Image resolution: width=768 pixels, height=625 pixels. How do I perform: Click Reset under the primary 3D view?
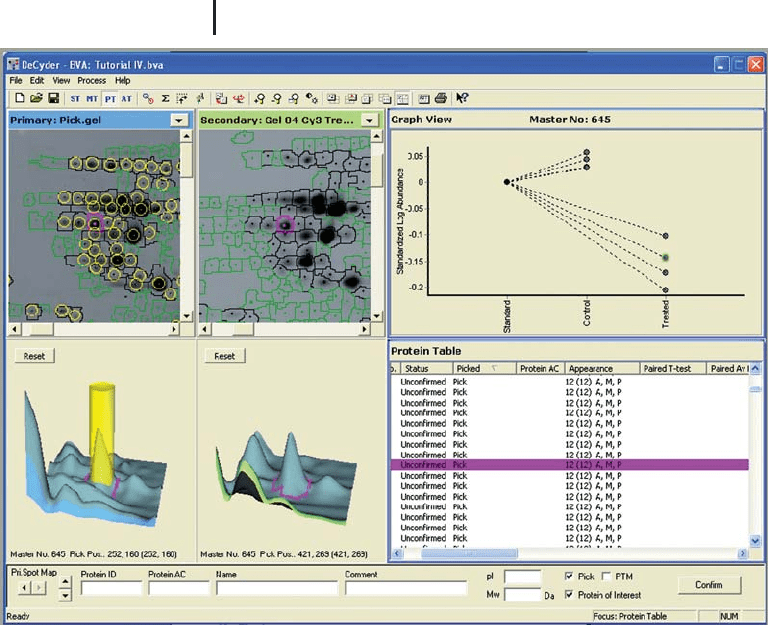[34, 356]
